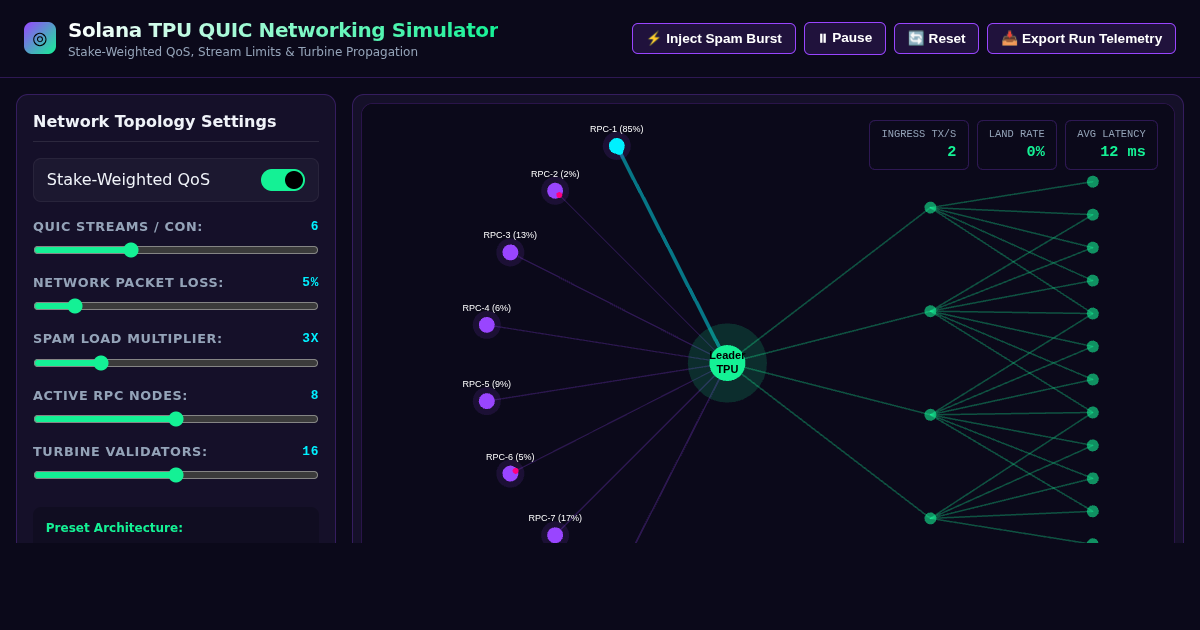Export run telemetry

click(1081, 38)
